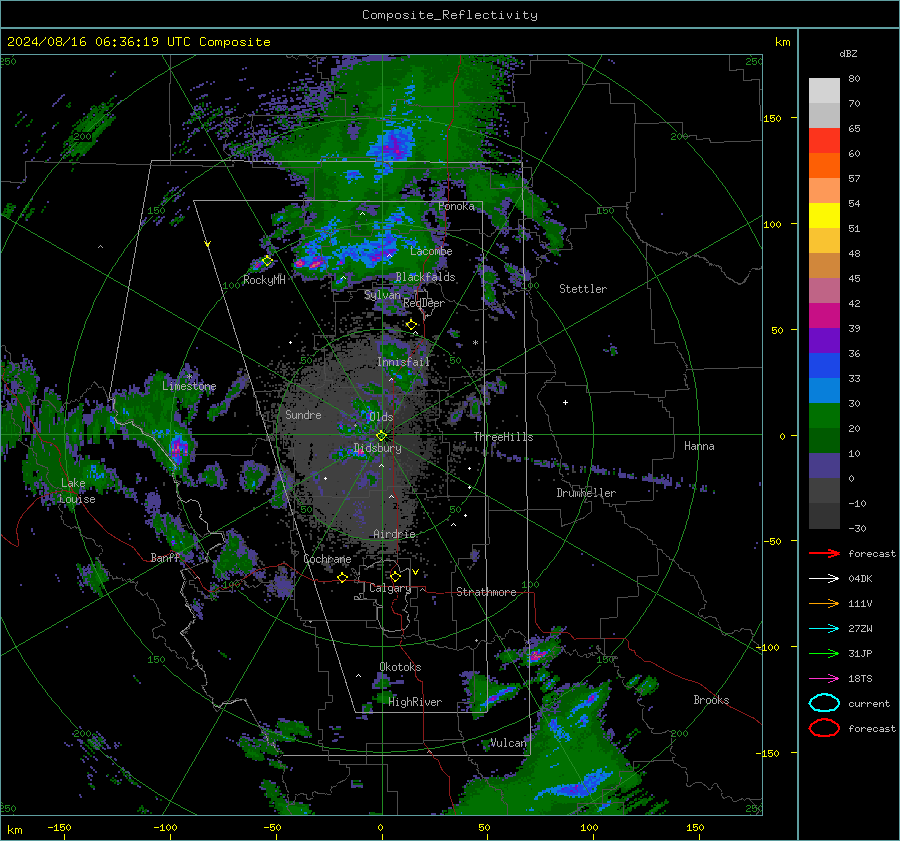Click the Limestone label
Screen dimensions: 900x841
(189, 386)
